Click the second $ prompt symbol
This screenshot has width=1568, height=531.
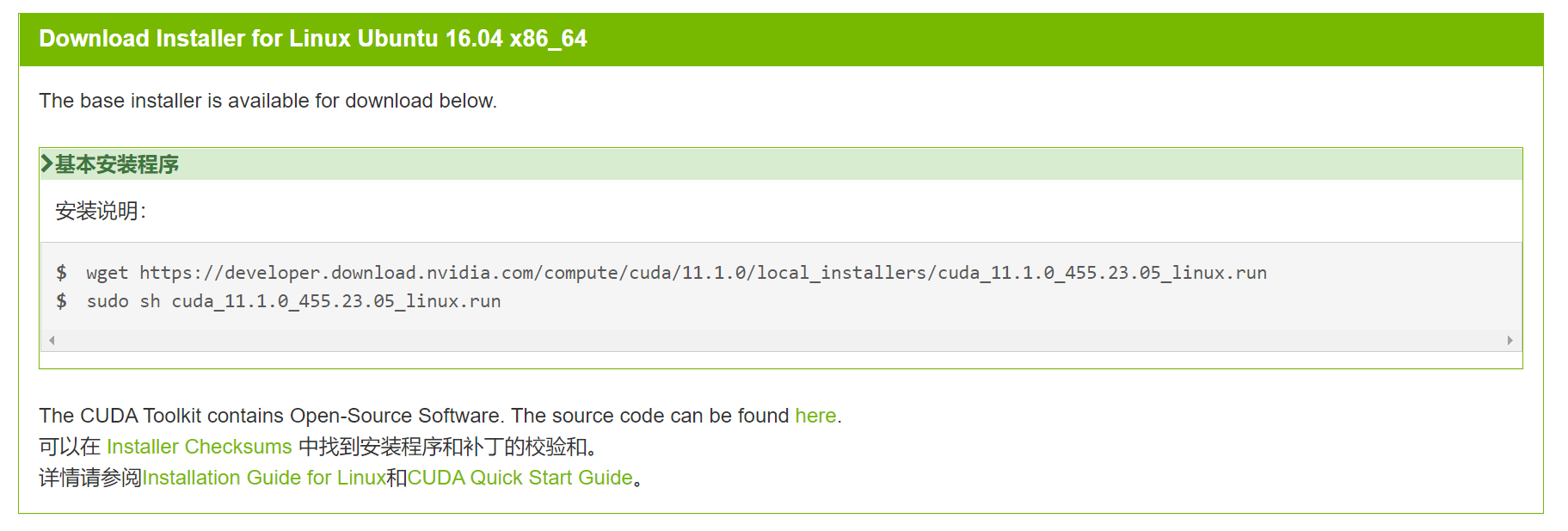(61, 301)
